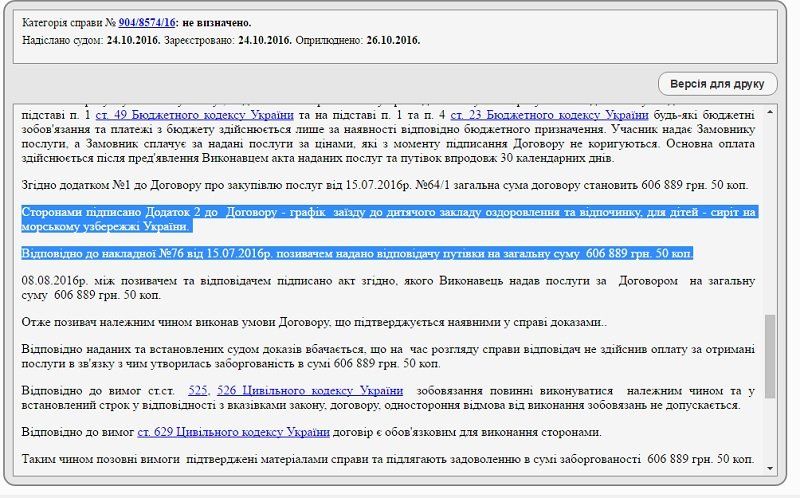Click the vertical scrollbar thumb
Image resolution: width=800 pixels, height=498 pixels.
click(769, 356)
